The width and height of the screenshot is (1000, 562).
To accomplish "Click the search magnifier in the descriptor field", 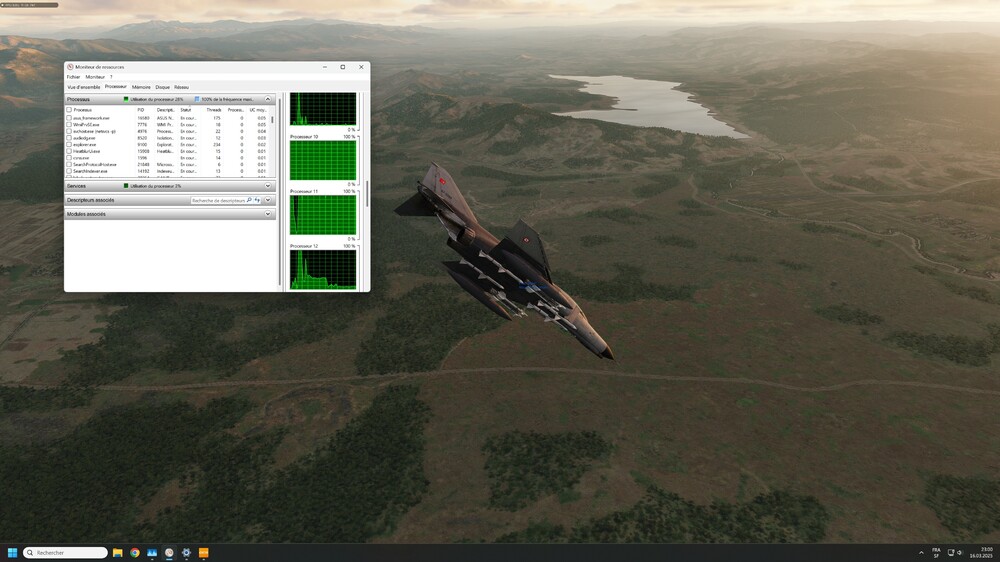I will click(249, 200).
